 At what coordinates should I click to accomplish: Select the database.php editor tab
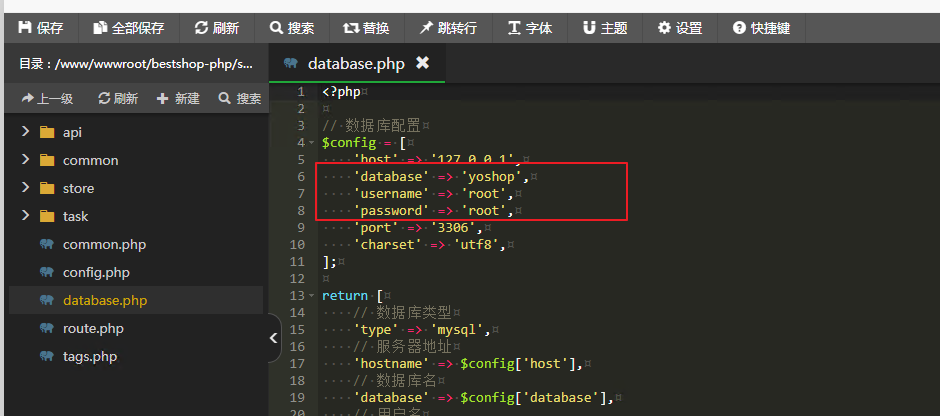355,64
